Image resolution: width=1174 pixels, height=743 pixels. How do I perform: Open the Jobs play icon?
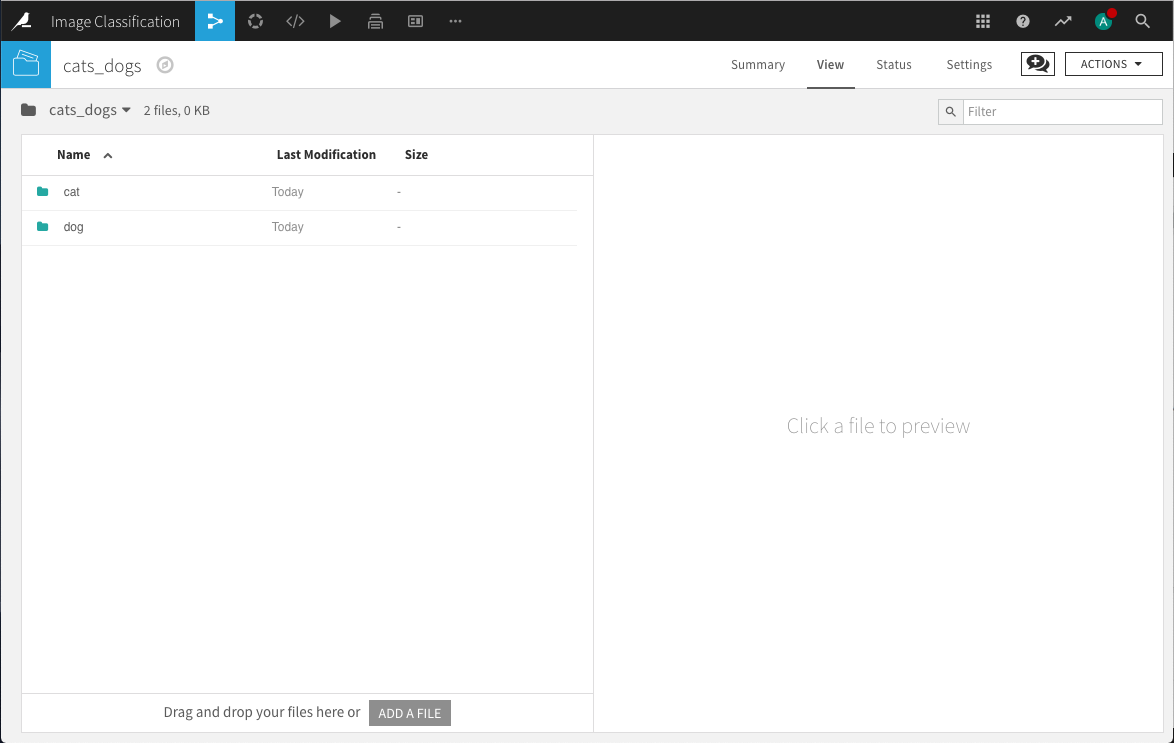point(335,21)
